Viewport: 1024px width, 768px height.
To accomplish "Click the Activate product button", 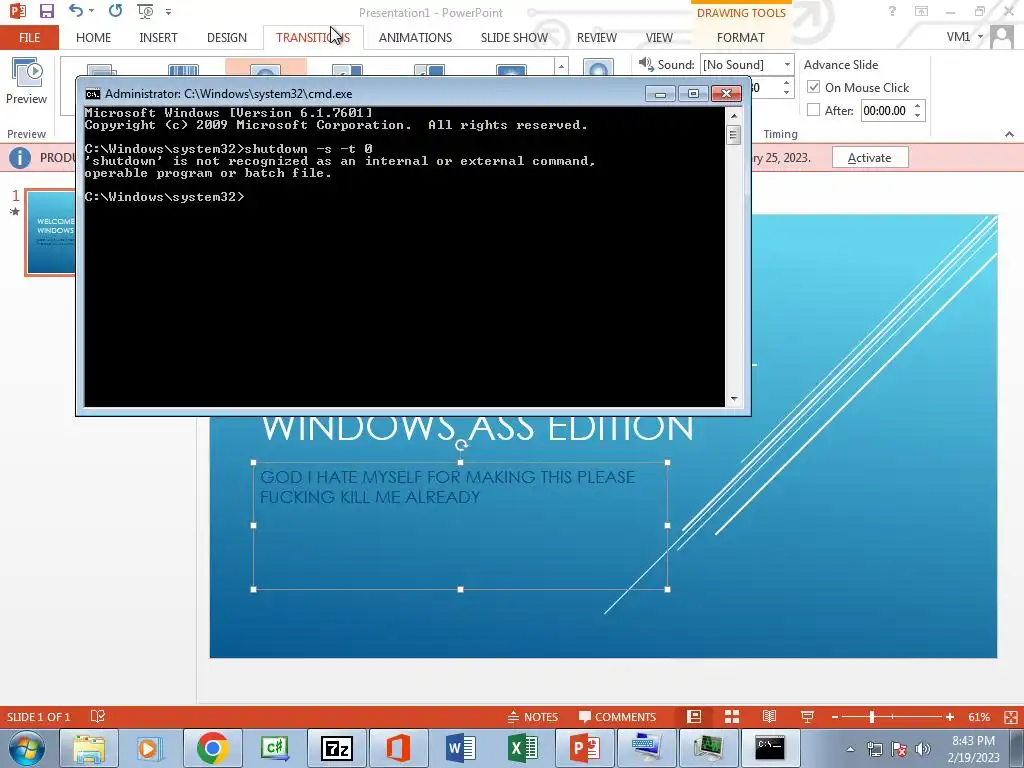I will (x=870, y=157).
